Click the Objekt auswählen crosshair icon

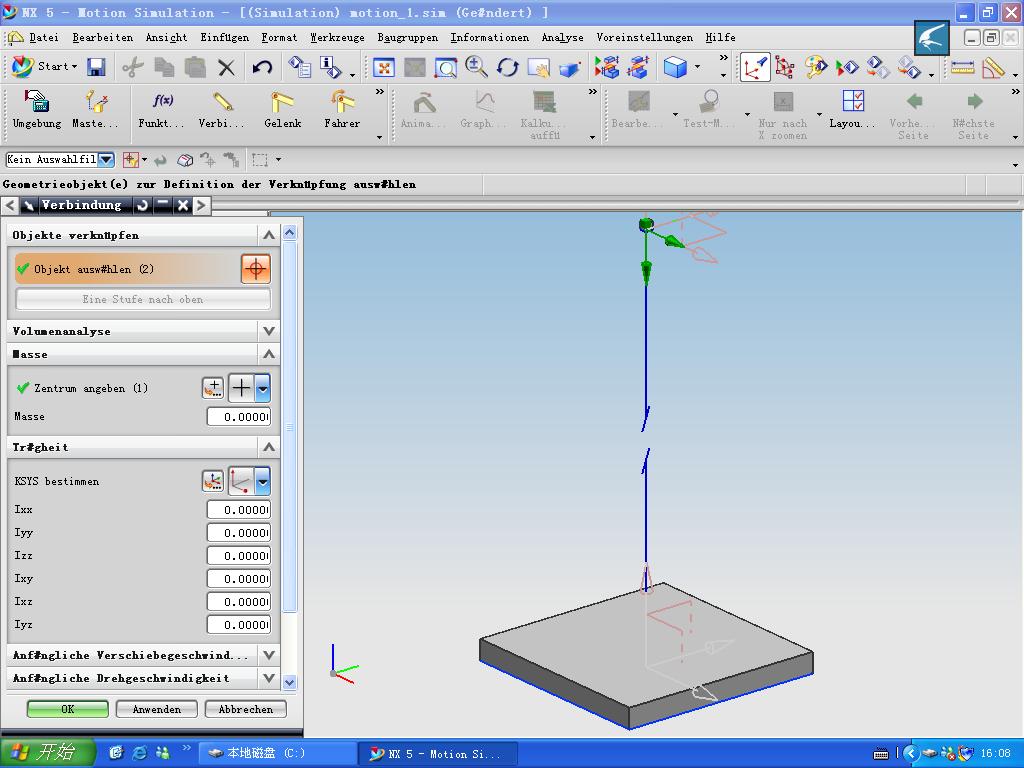click(x=255, y=268)
